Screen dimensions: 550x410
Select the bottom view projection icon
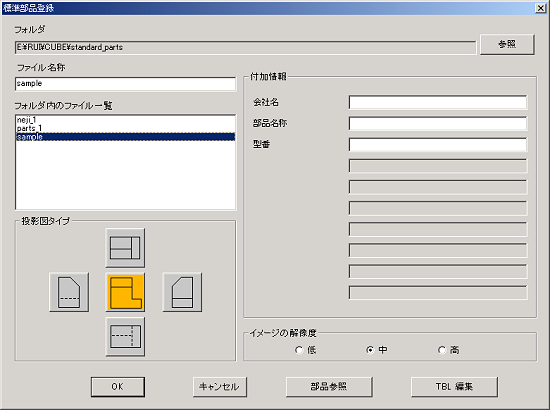coord(125,337)
